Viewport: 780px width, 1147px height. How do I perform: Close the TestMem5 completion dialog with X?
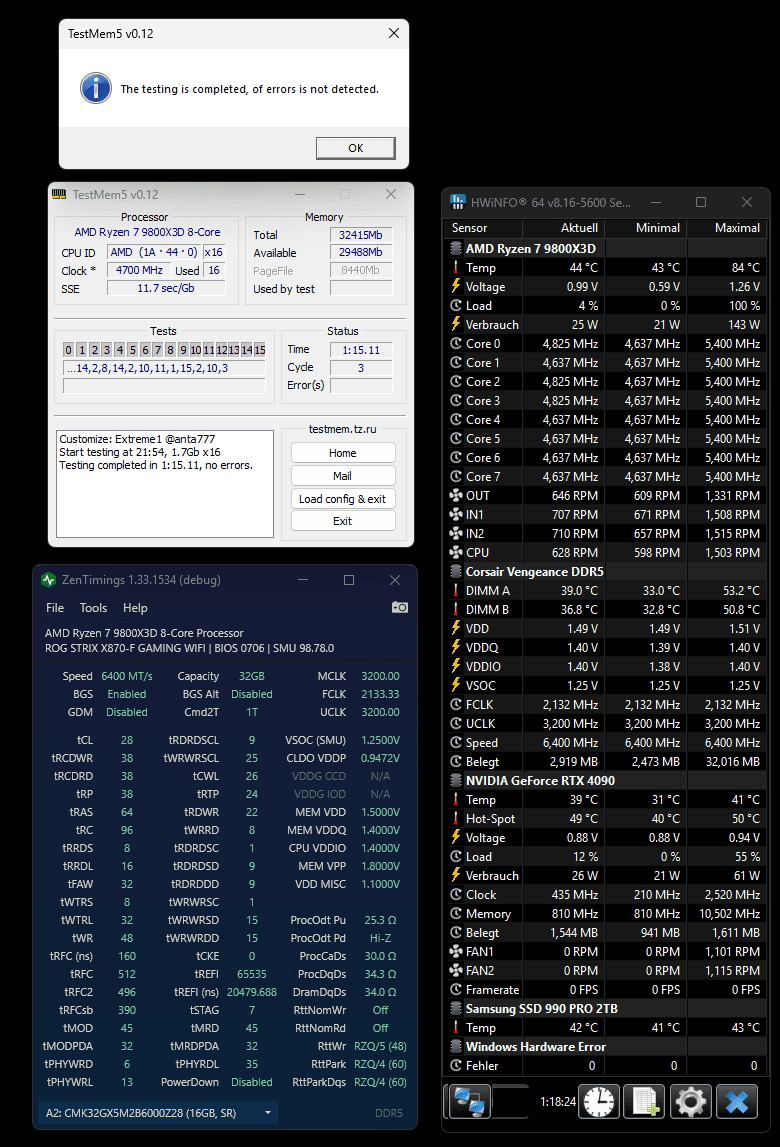pos(394,33)
